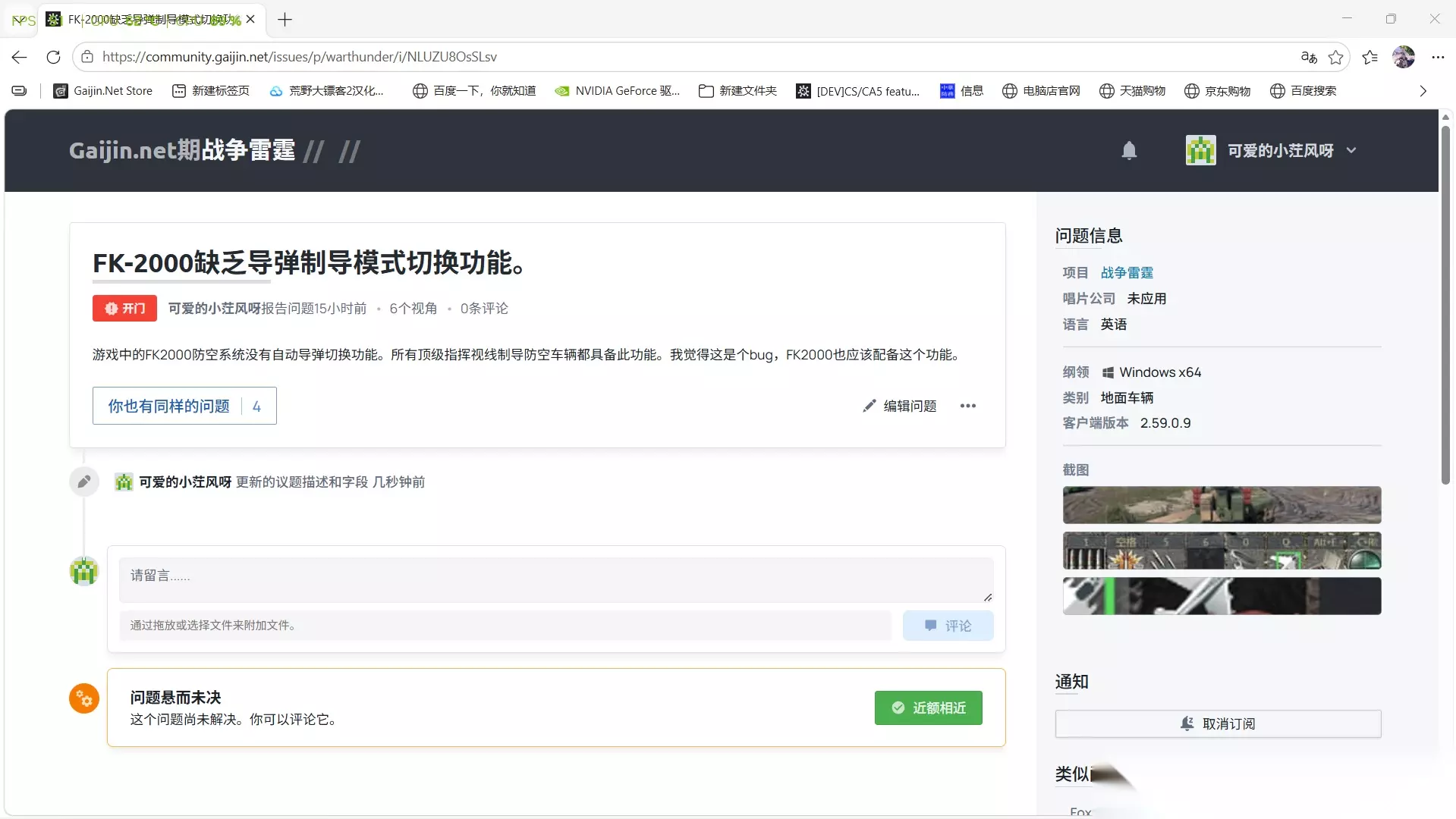Click the green 近额相近 button
The image size is (1456, 819).
[x=928, y=708]
